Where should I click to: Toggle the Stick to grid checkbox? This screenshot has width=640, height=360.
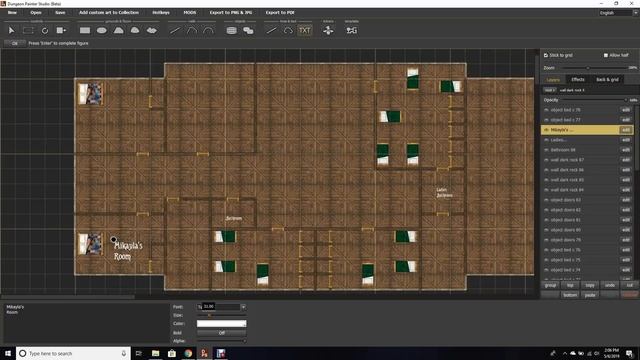(x=546, y=55)
